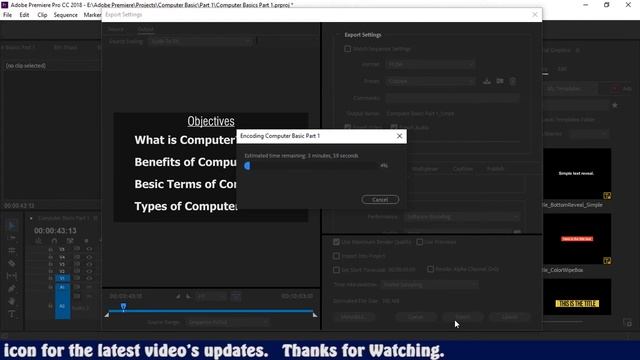The image size is (640, 360).
Task: Click the V1 track target button
Action: click(62, 278)
